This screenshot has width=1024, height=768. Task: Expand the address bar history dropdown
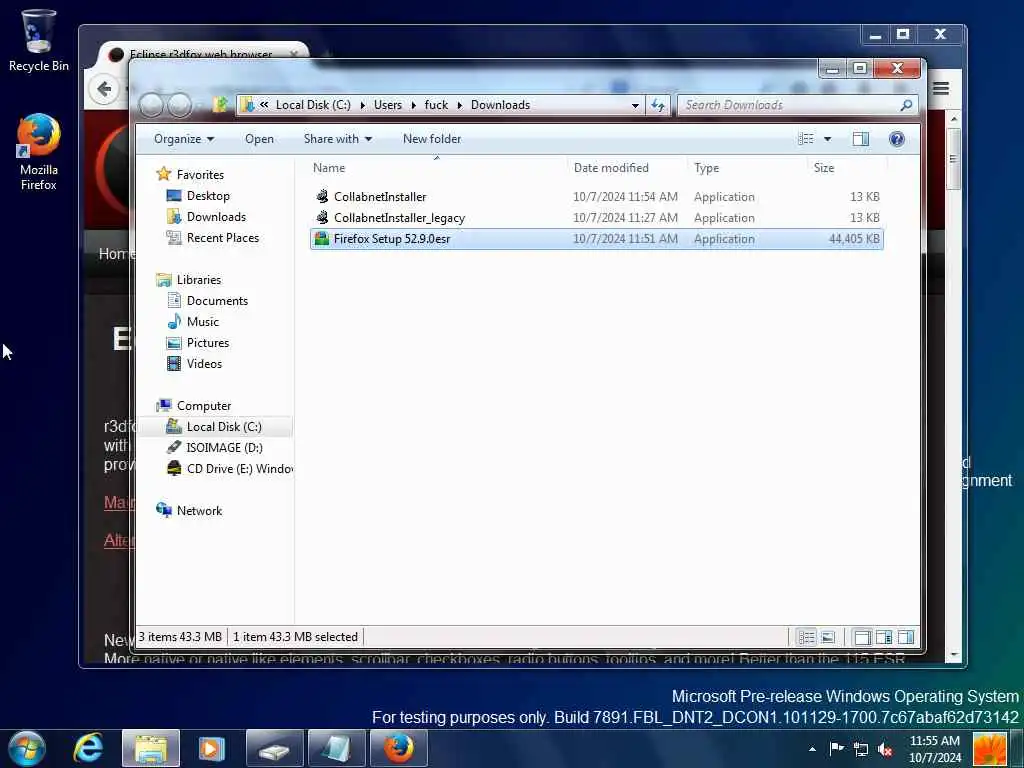[635, 105]
